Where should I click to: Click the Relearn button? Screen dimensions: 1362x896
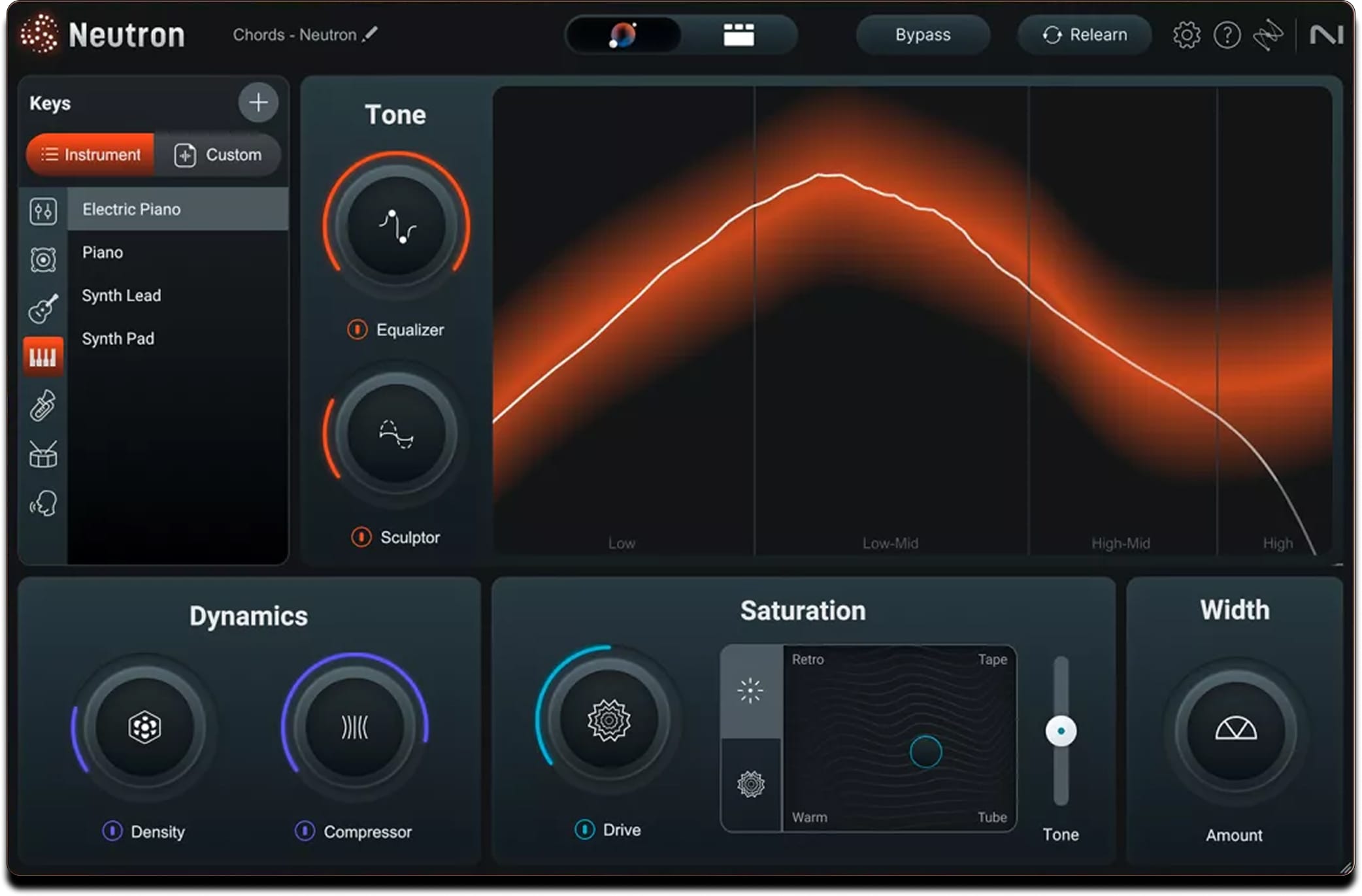click(1084, 35)
